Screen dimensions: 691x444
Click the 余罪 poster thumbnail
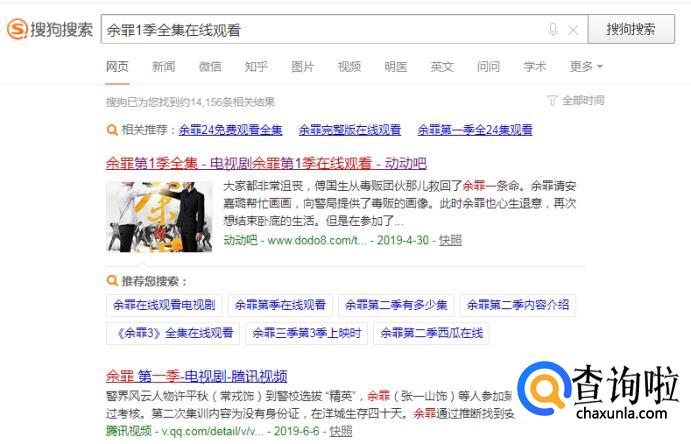(159, 216)
